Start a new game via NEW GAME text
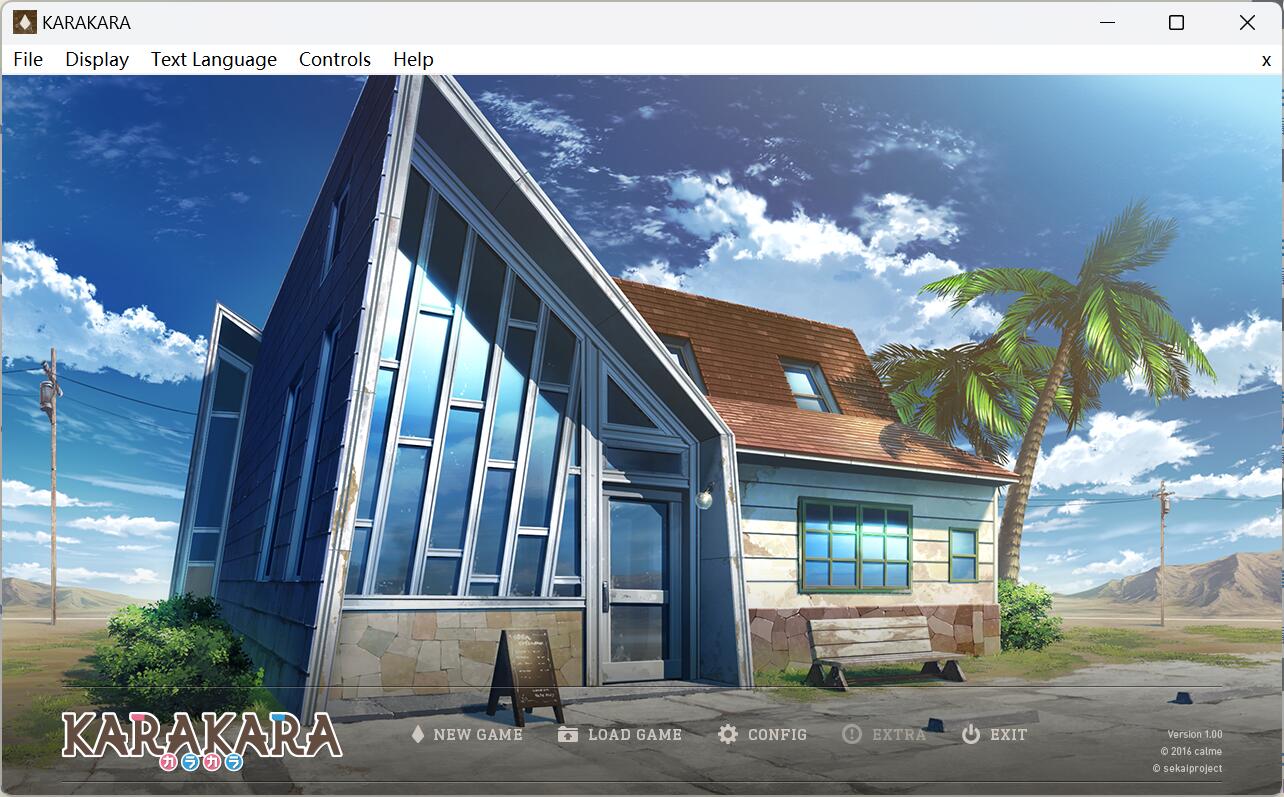1284x797 pixels. click(x=478, y=734)
